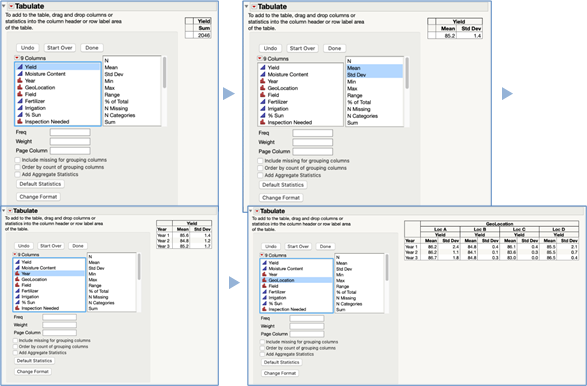Screen dimensions: 587x386
Task: Click Moisture Content's icon in the Year-highlighted panel
Action: click(17, 268)
